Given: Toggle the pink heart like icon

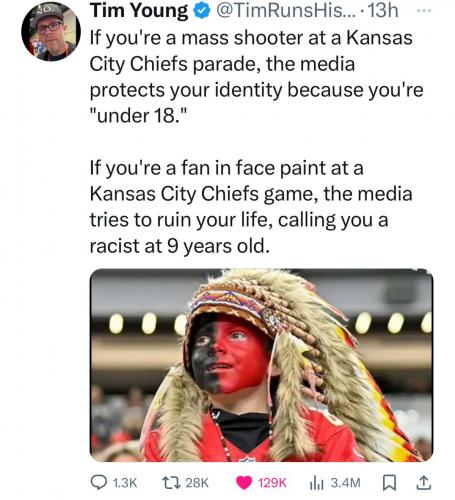Looking at the screenshot, I should 244,483.
